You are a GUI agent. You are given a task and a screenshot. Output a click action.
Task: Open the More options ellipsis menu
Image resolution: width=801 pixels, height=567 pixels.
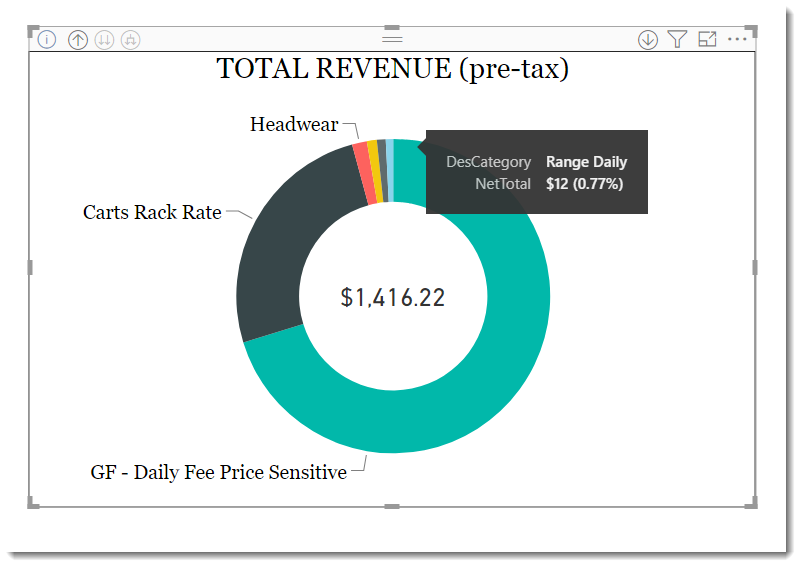[x=737, y=39]
